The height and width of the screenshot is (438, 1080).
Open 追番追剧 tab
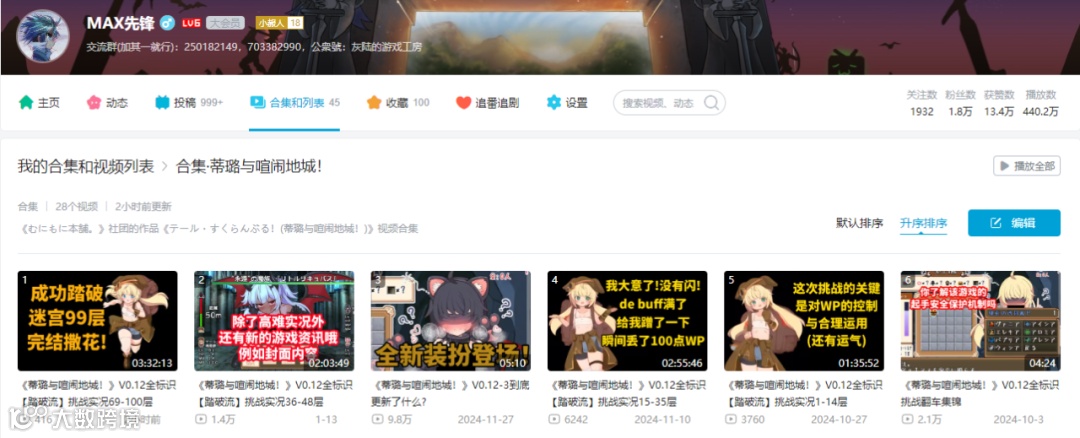(x=488, y=103)
